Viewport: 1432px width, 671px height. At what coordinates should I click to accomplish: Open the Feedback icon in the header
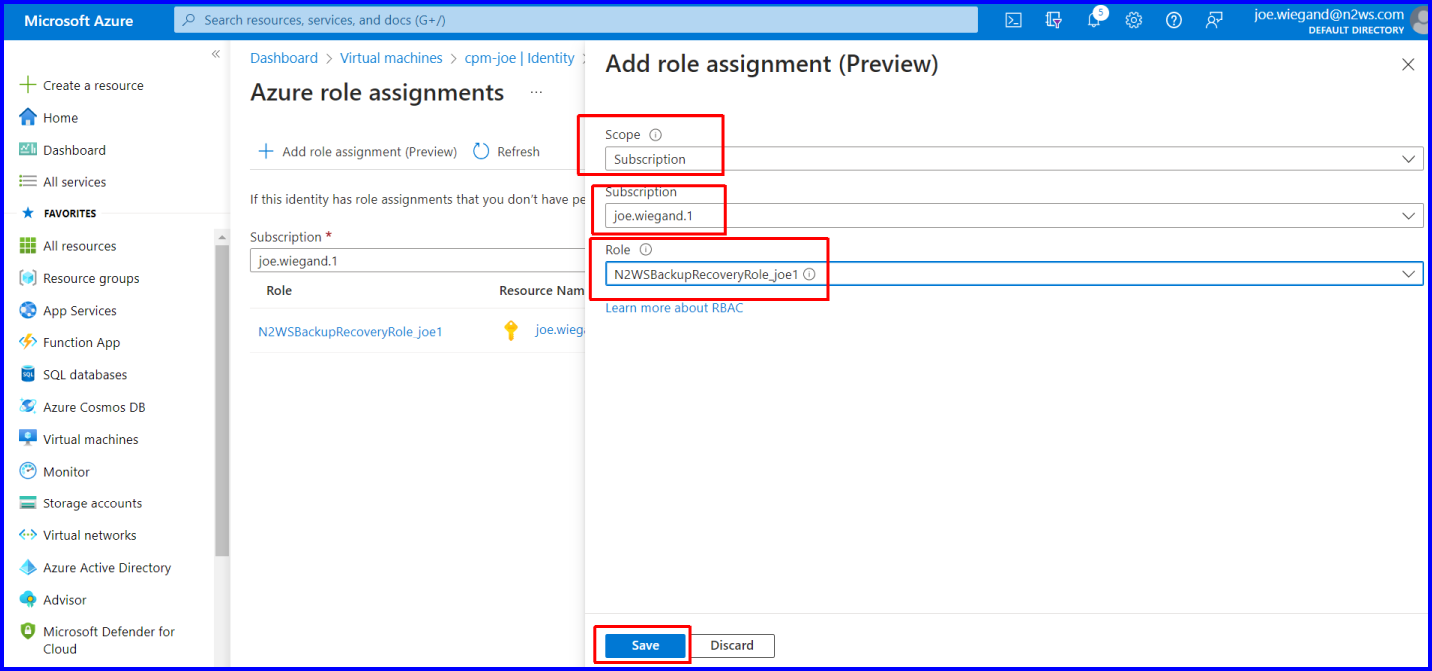coord(1214,20)
